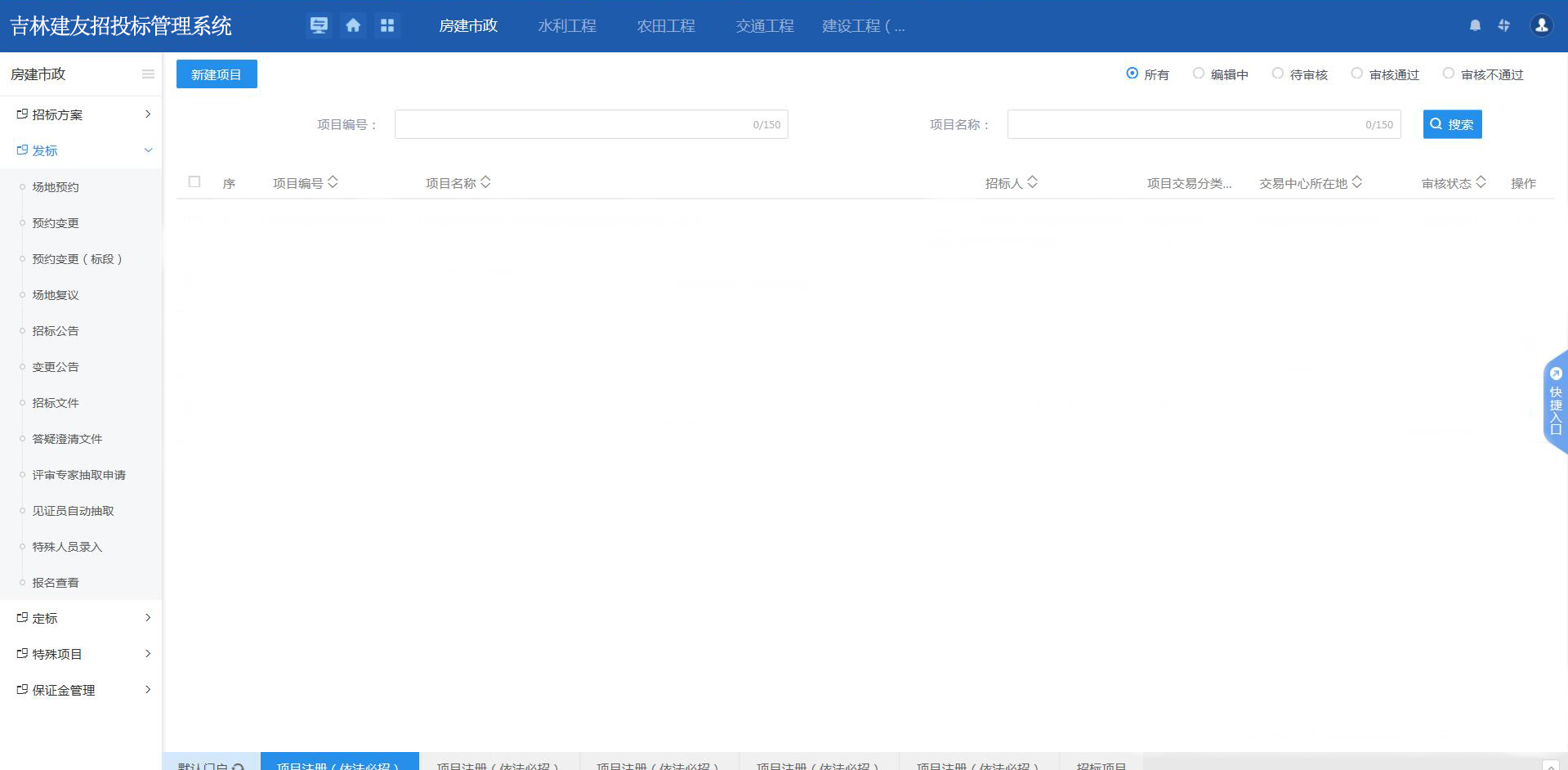
Task: Switch to the 水利工程 top menu
Action: click(567, 26)
